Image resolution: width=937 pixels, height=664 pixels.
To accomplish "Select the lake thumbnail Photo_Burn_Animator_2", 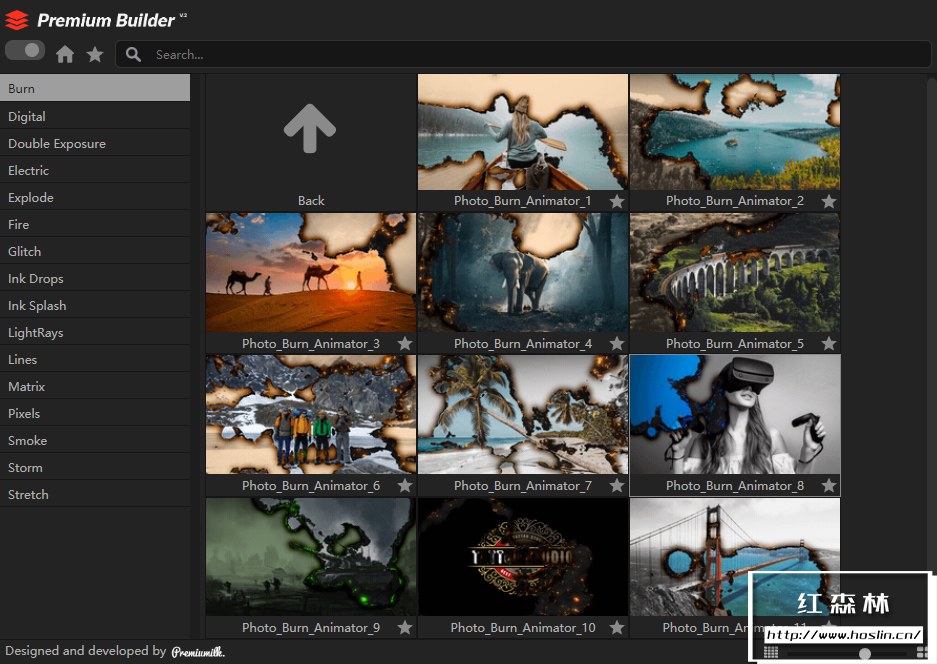I will click(734, 132).
